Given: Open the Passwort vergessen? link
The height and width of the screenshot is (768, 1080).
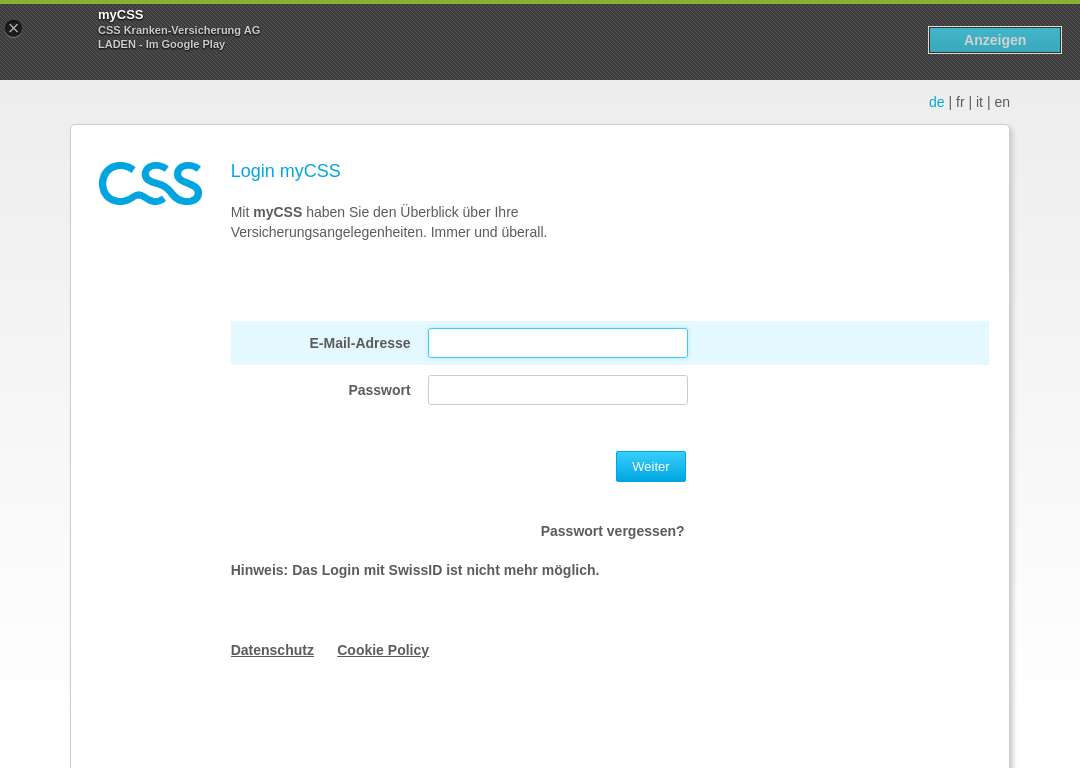Looking at the screenshot, I should click(612, 531).
